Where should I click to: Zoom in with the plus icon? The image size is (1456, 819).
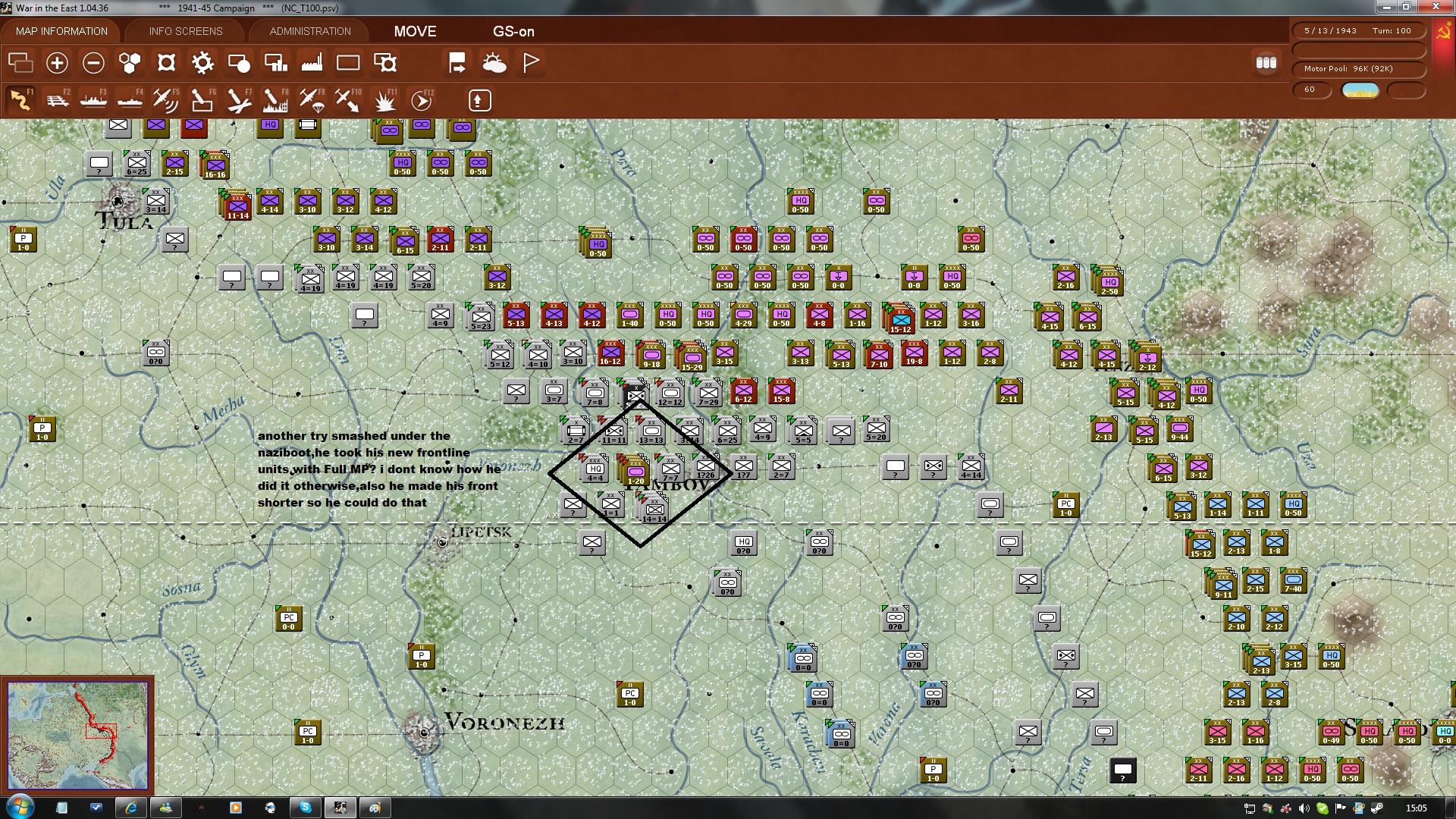57,63
